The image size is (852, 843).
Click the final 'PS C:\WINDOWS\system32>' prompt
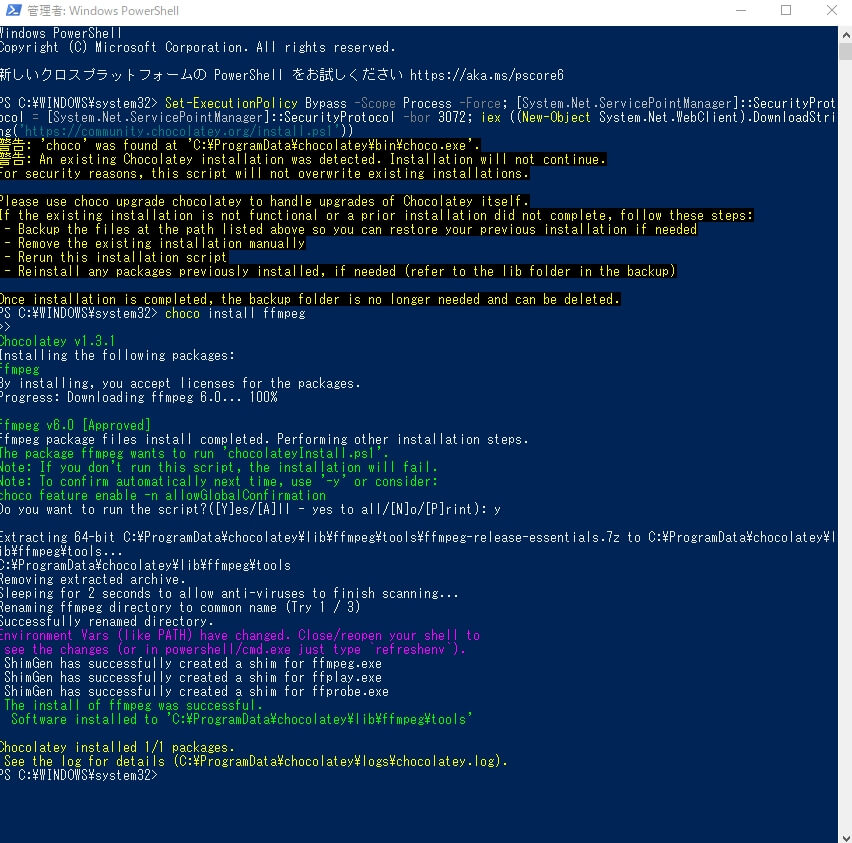[x=79, y=776]
